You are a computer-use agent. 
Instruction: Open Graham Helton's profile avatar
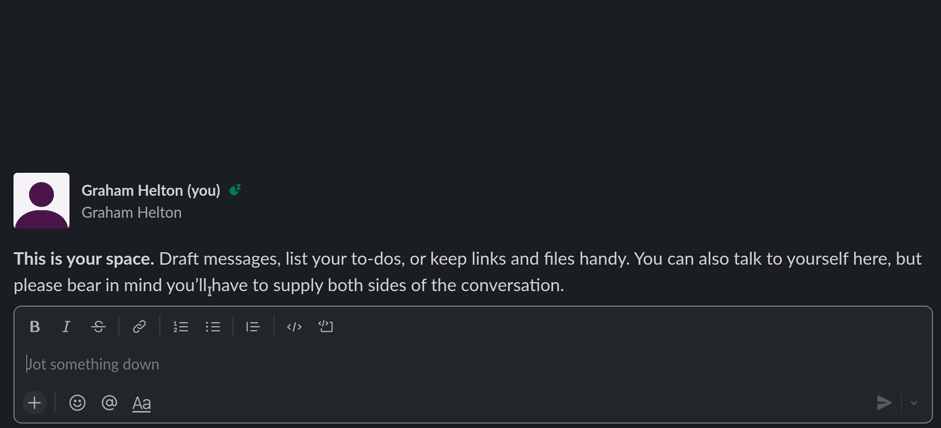click(41, 200)
